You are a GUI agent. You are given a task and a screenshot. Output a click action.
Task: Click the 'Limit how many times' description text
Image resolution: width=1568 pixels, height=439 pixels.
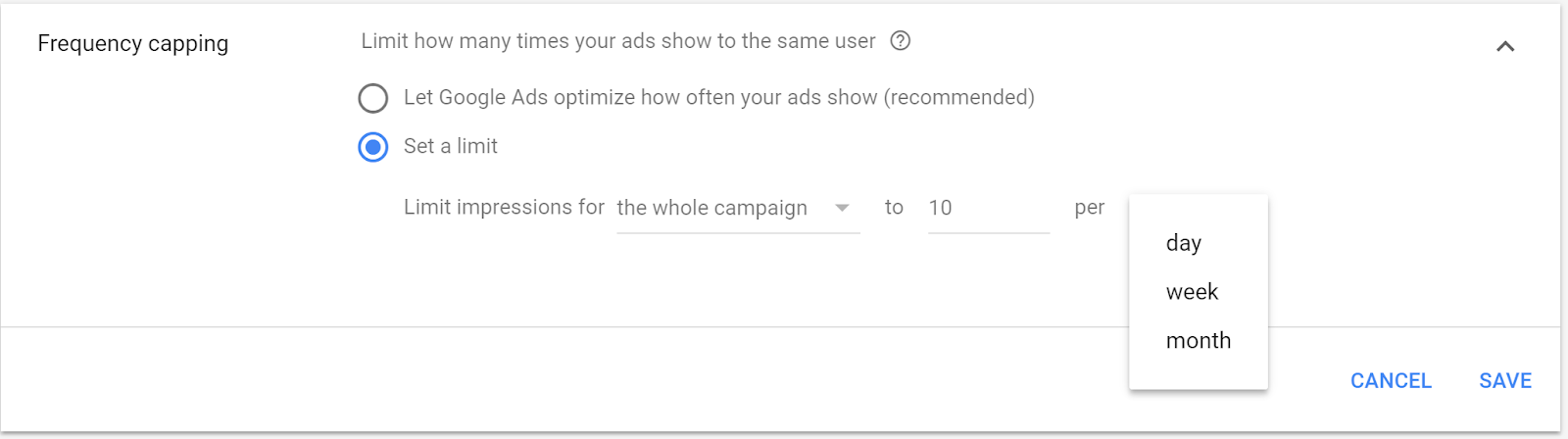(617, 41)
